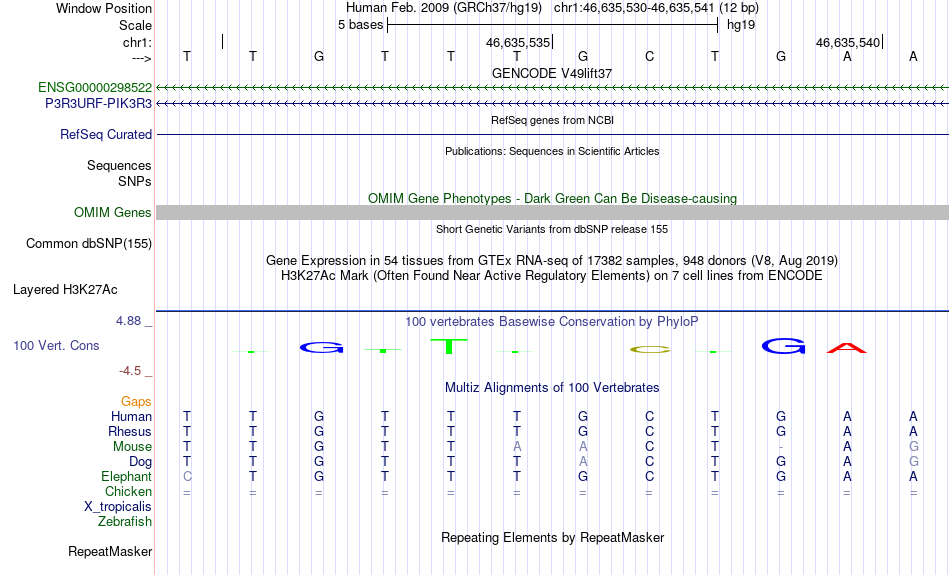The height and width of the screenshot is (575, 950).
Task: Open the RepeatMasker track label
Action: [110, 552]
